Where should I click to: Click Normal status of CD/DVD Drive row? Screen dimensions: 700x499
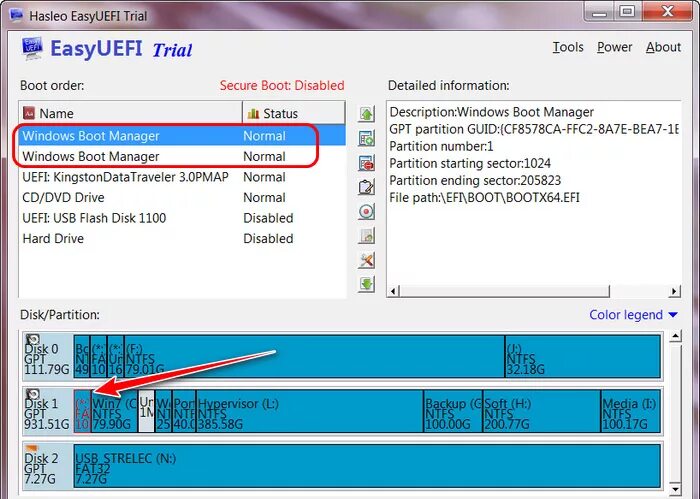coord(264,197)
